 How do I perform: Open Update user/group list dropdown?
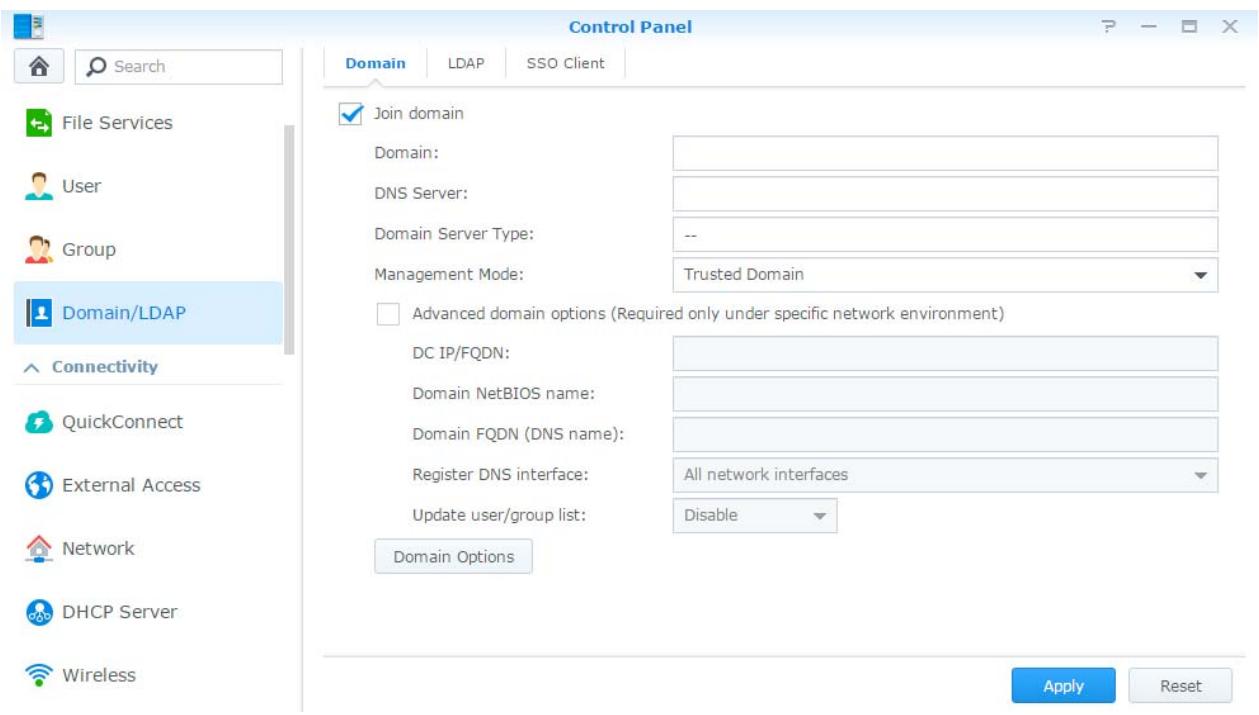[755, 515]
